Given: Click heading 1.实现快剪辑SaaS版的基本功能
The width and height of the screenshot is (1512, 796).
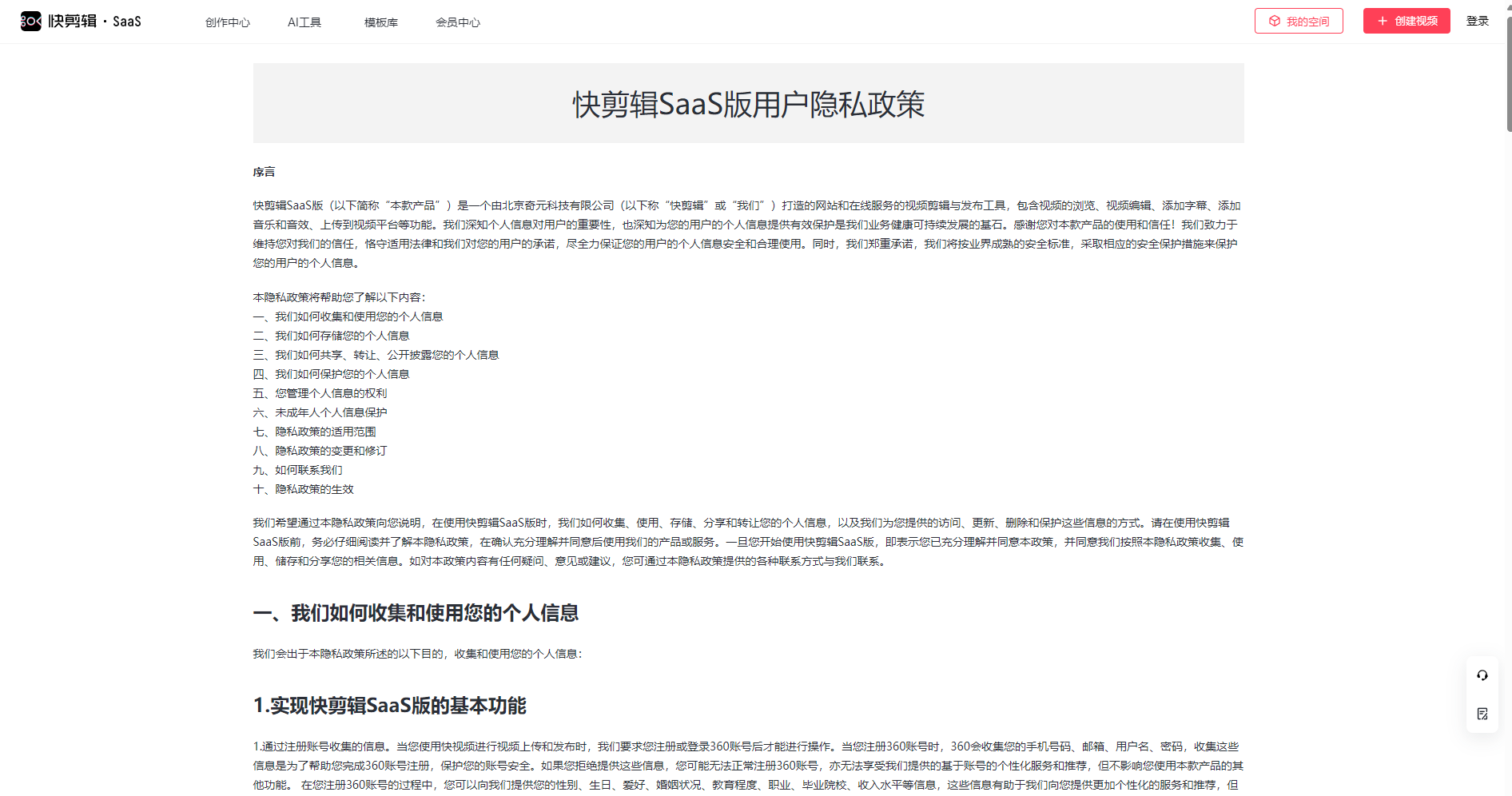Looking at the screenshot, I should tap(389, 706).
